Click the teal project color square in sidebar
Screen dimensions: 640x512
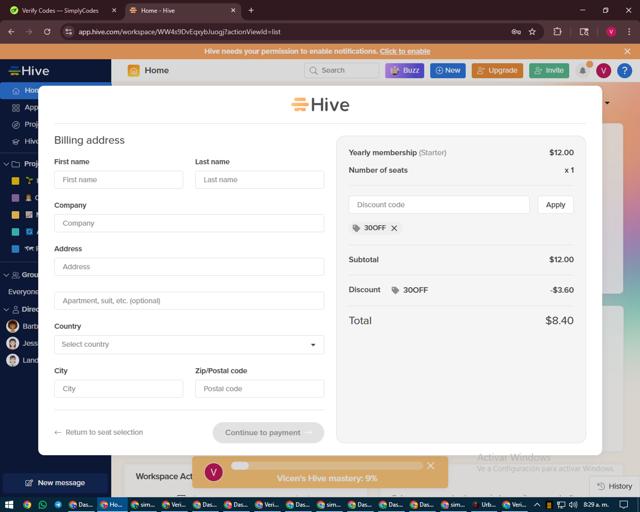(x=16, y=232)
